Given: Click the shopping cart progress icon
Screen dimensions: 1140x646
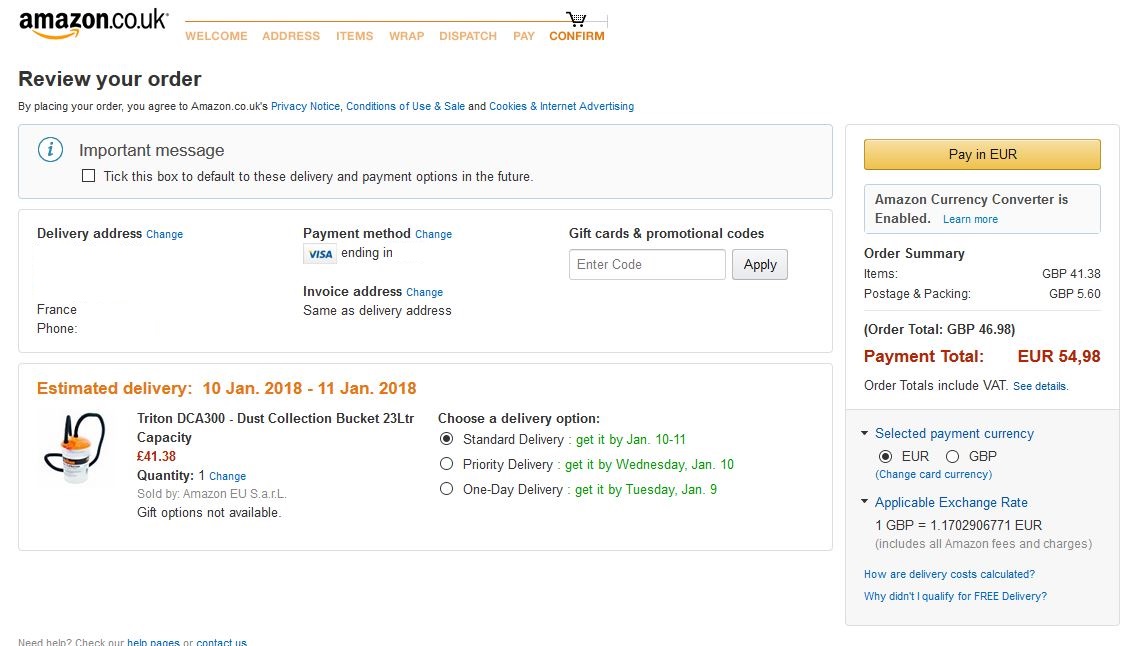Looking at the screenshot, I should [576, 19].
